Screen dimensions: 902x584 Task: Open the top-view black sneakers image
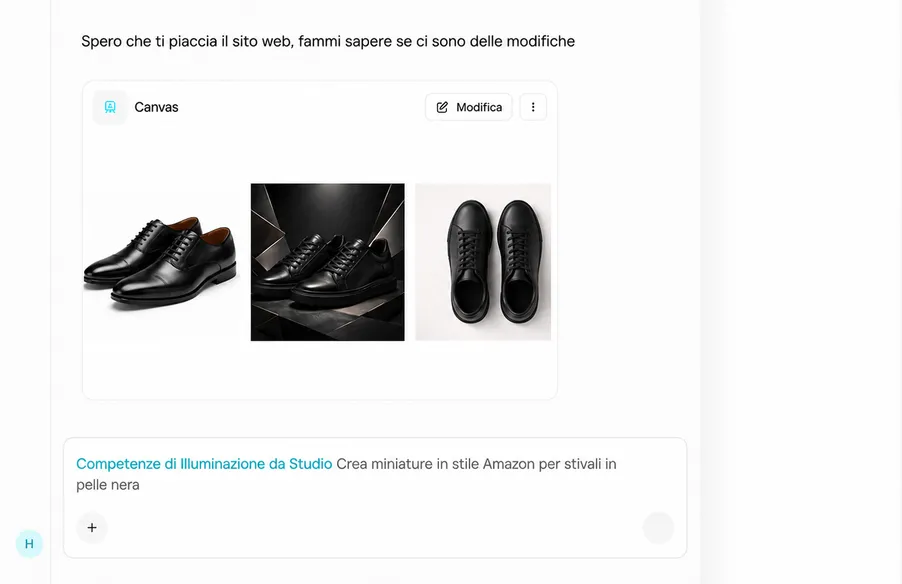(x=483, y=262)
